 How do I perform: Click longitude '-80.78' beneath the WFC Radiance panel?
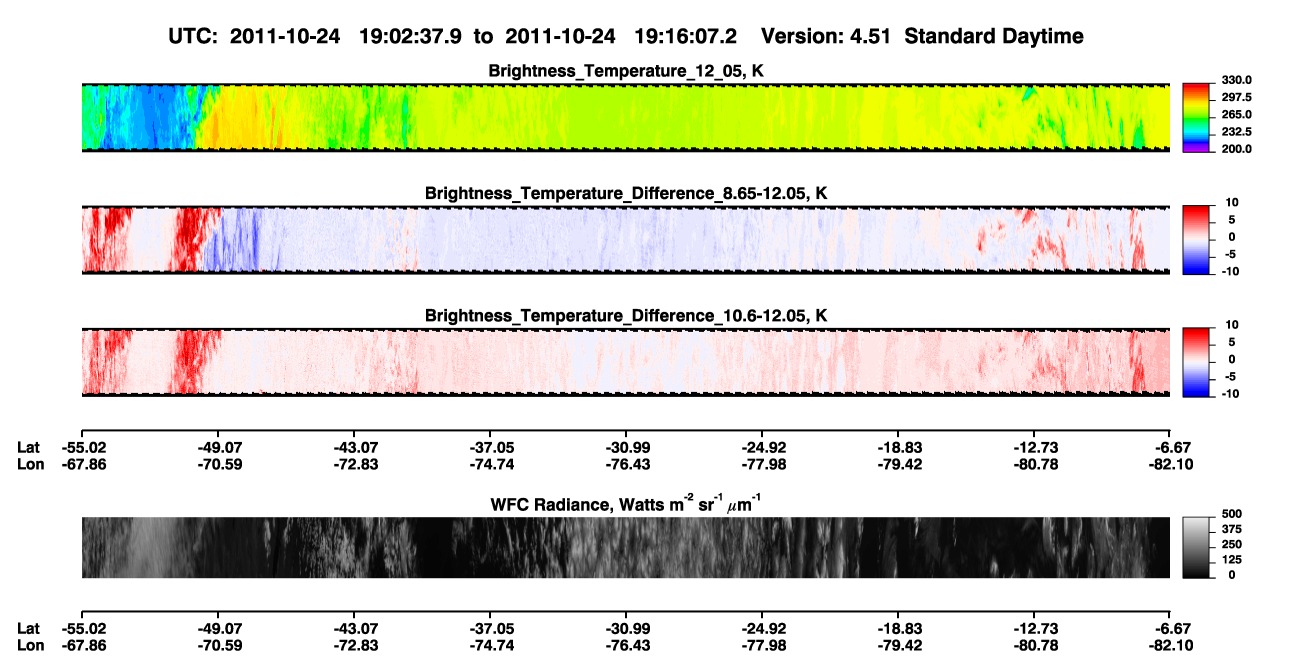(x=1034, y=645)
